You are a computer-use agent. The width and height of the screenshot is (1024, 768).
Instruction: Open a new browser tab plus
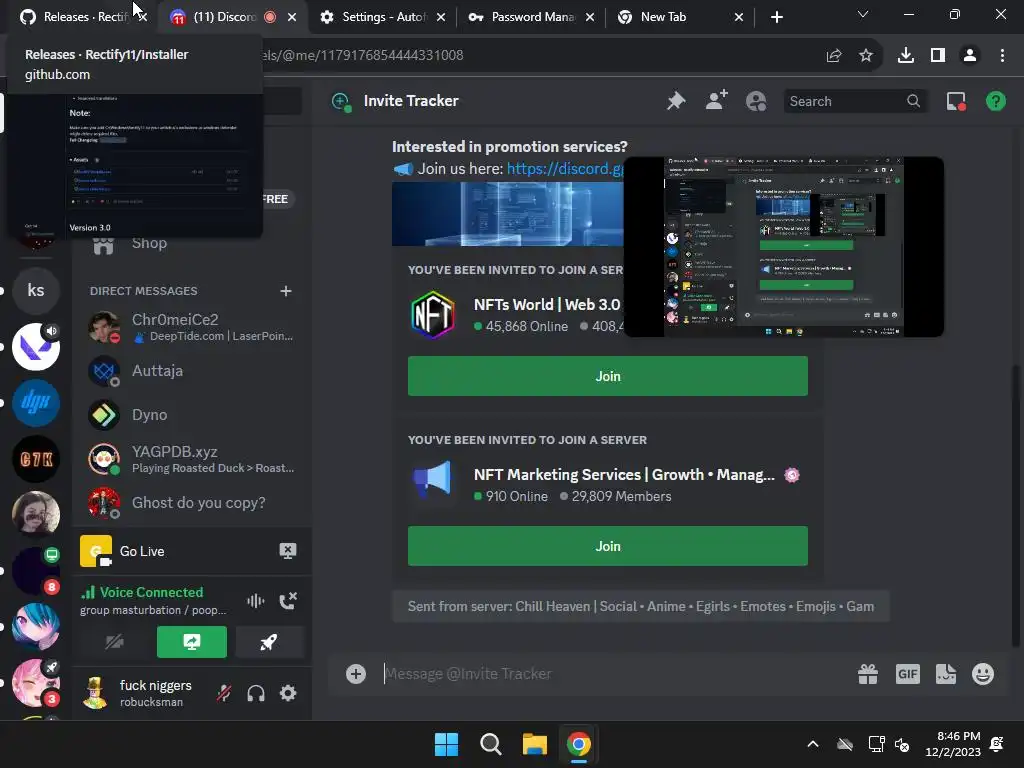tap(776, 17)
